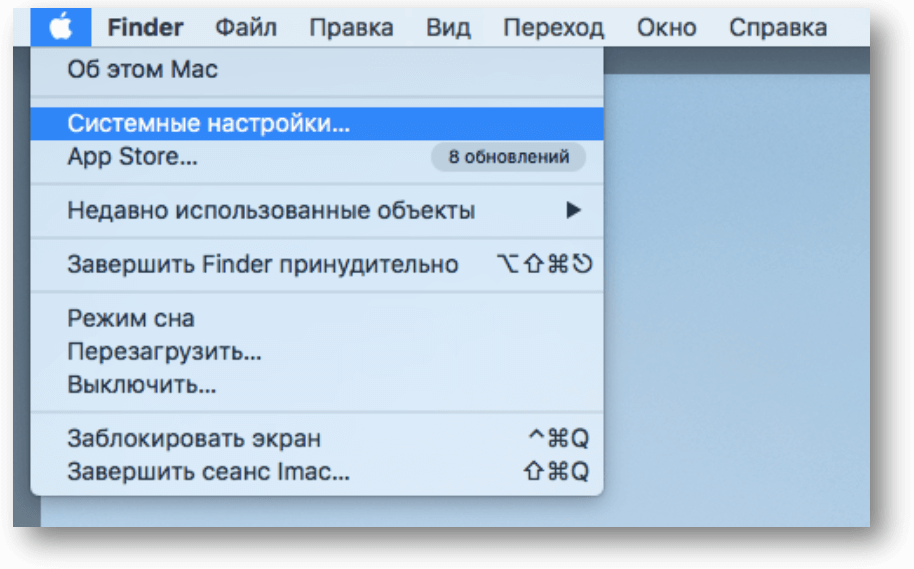
Task: Open the Правка menu
Action: [x=351, y=27]
